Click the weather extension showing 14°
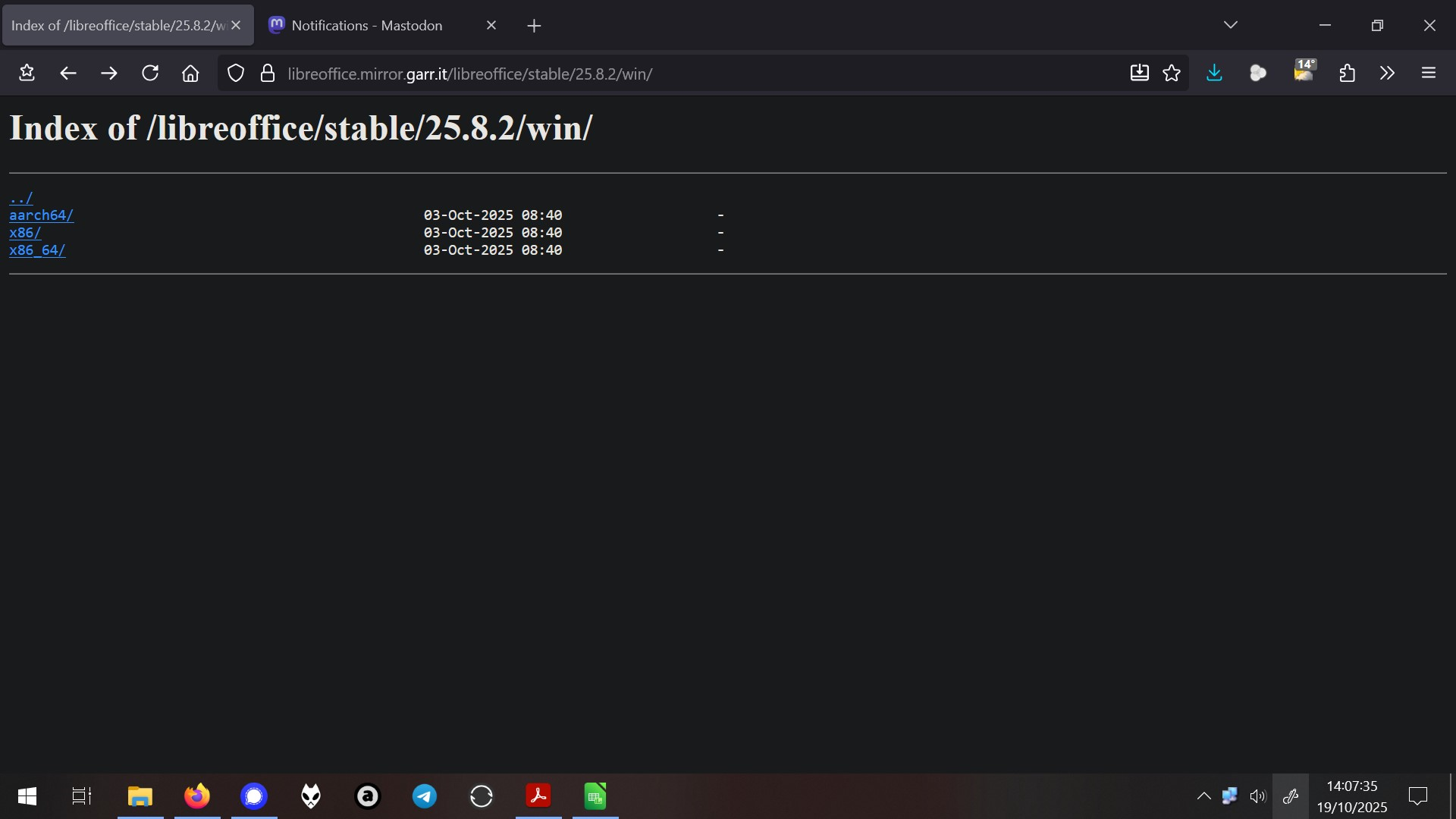The height and width of the screenshot is (819, 1456). click(x=1304, y=72)
